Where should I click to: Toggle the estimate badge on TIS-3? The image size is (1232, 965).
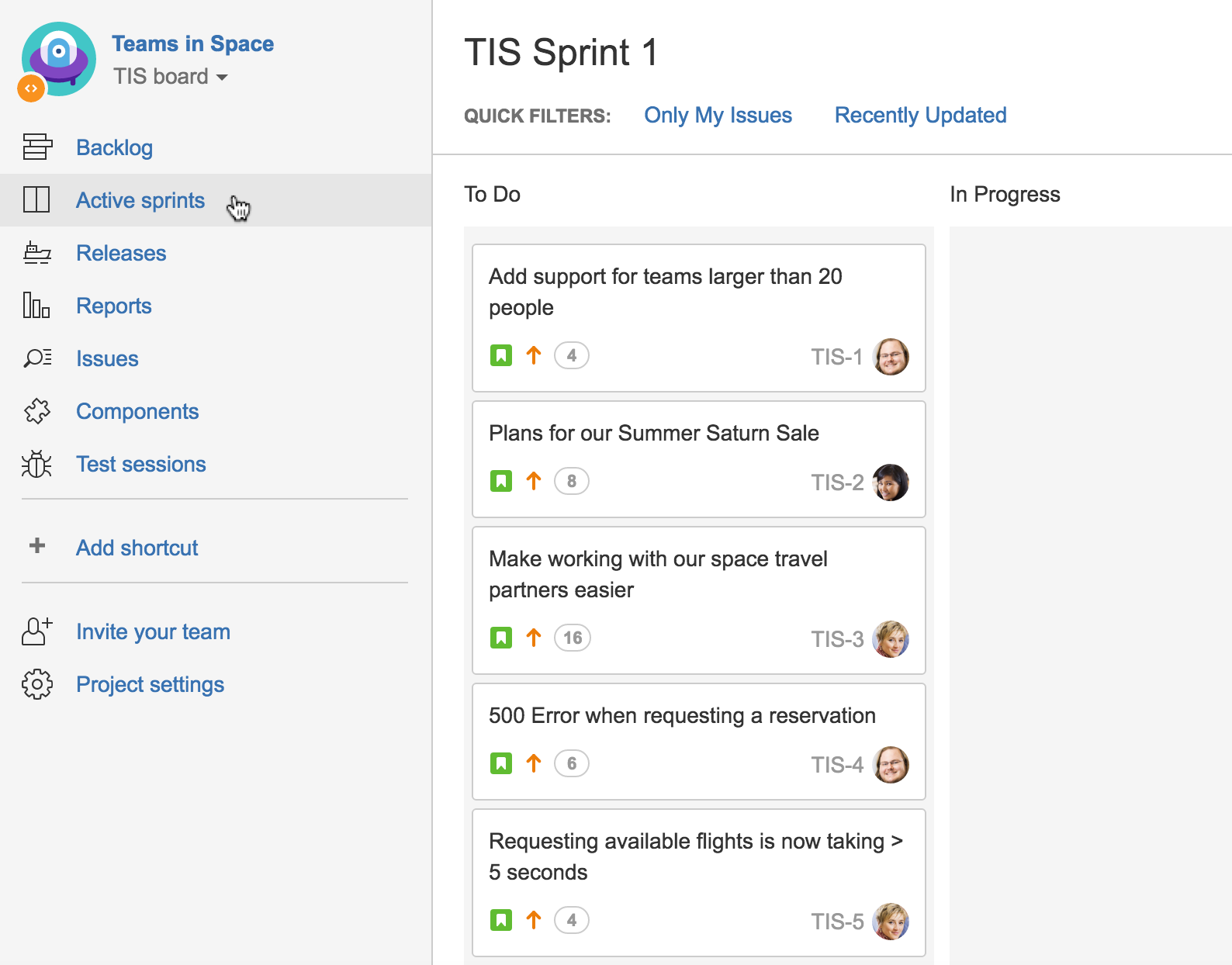point(572,638)
